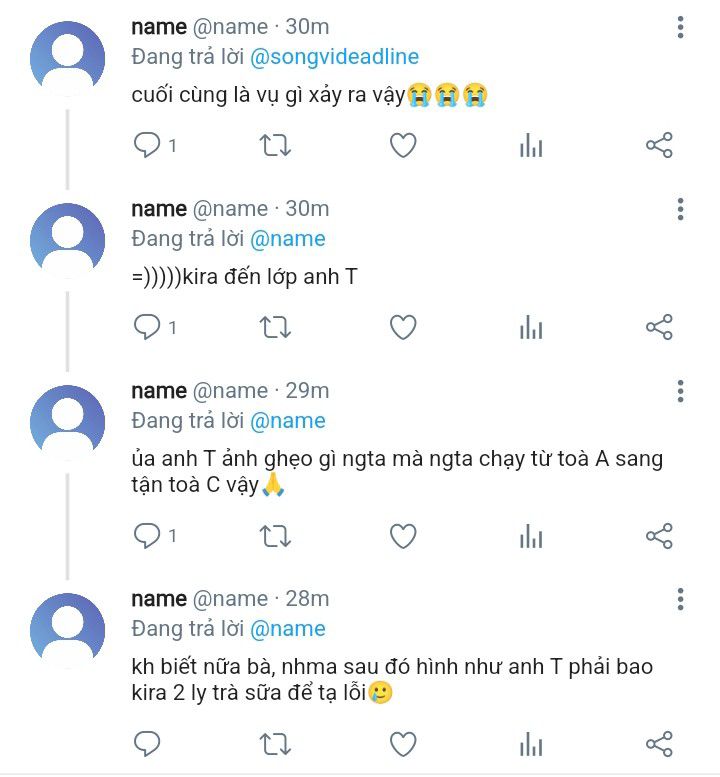Open avatar of the 28m tweet's author
The width and height of the screenshot is (720, 777).
pyautogui.click(x=67, y=631)
